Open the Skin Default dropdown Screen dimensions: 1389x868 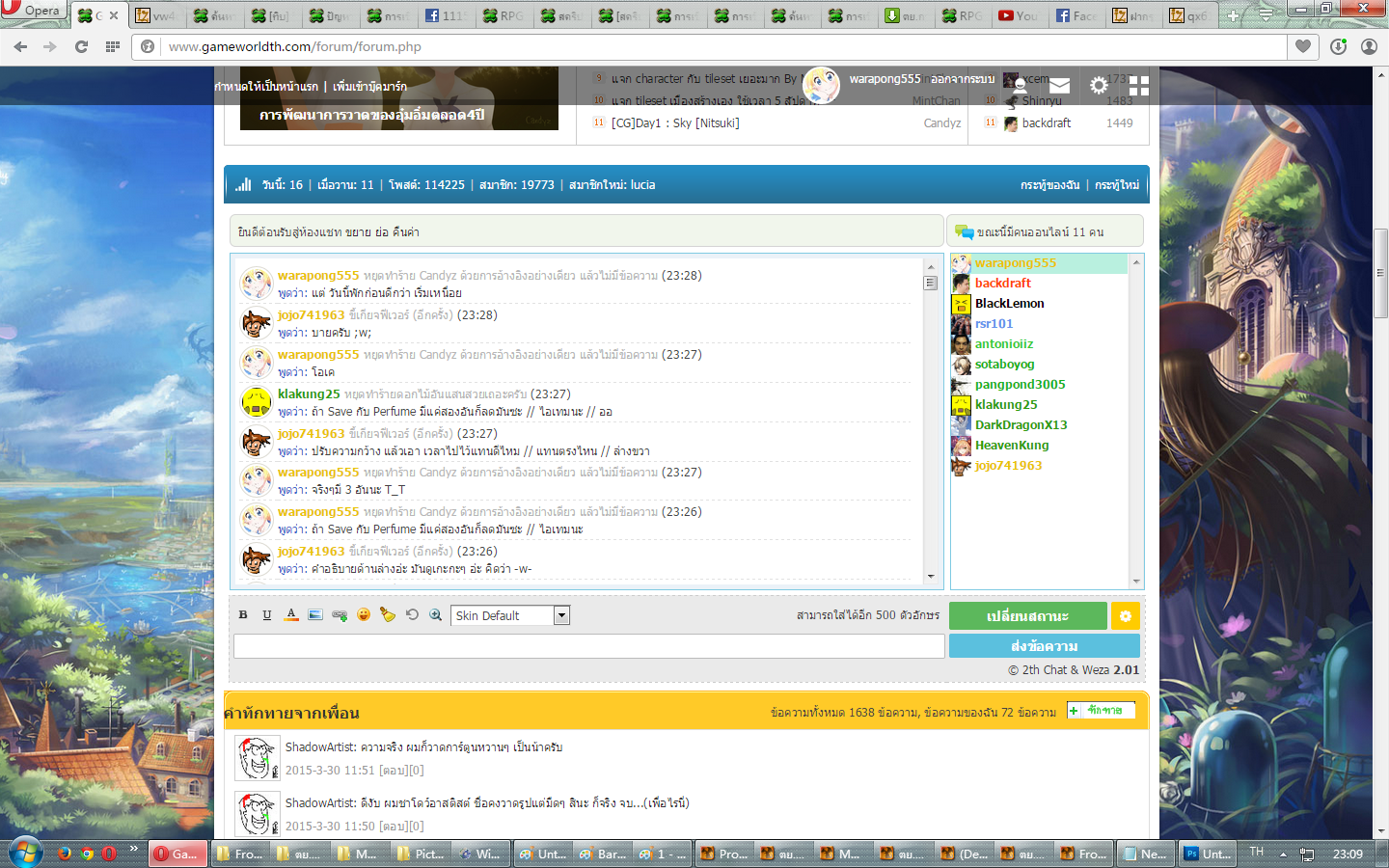tap(510, 615)
